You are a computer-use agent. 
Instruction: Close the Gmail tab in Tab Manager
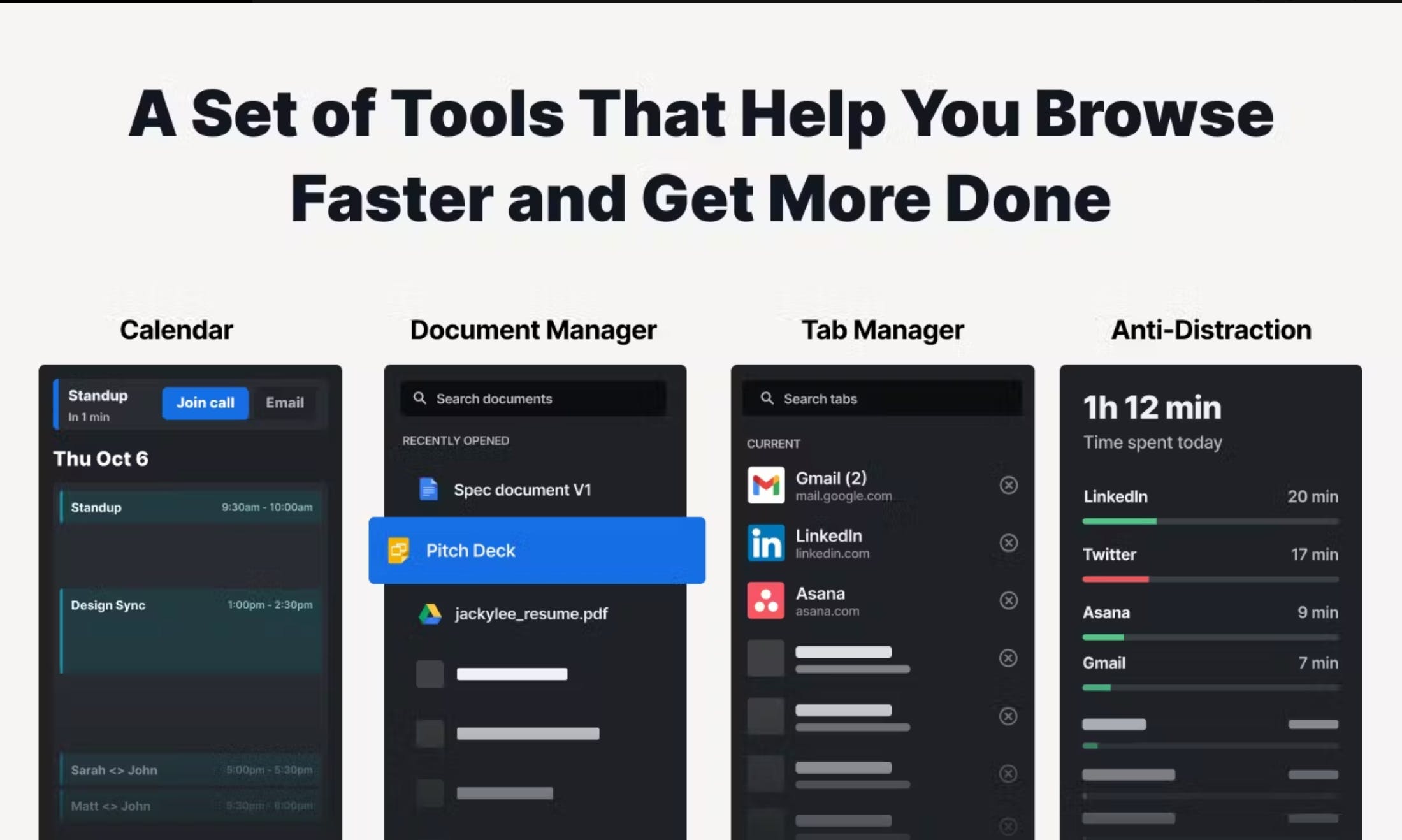click(1009, 485)
